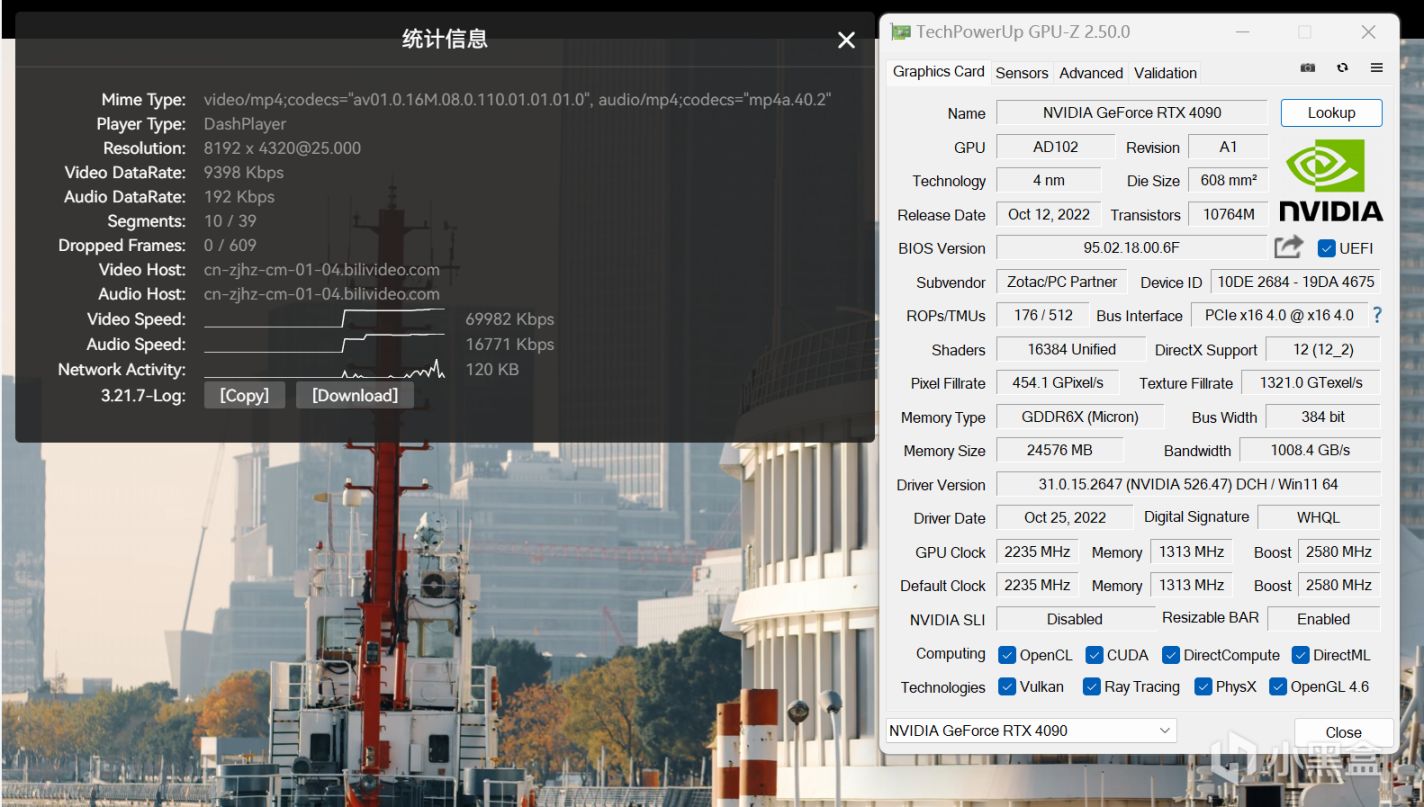
Task: Open the Validation tab
Action: [1165, 73]
